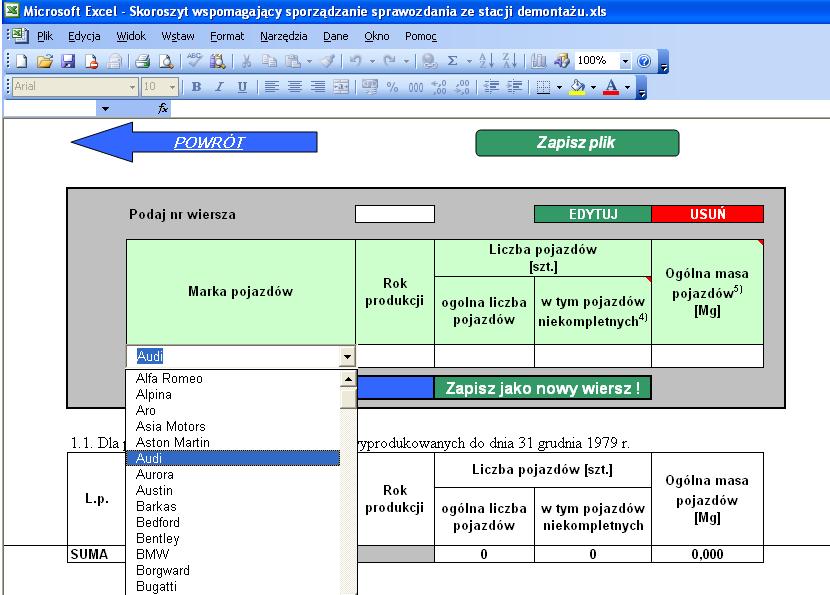This screenshot has height=595, width=830.
Task: Apply Comma Style 000 icon
Action: (x=416, y=87)
